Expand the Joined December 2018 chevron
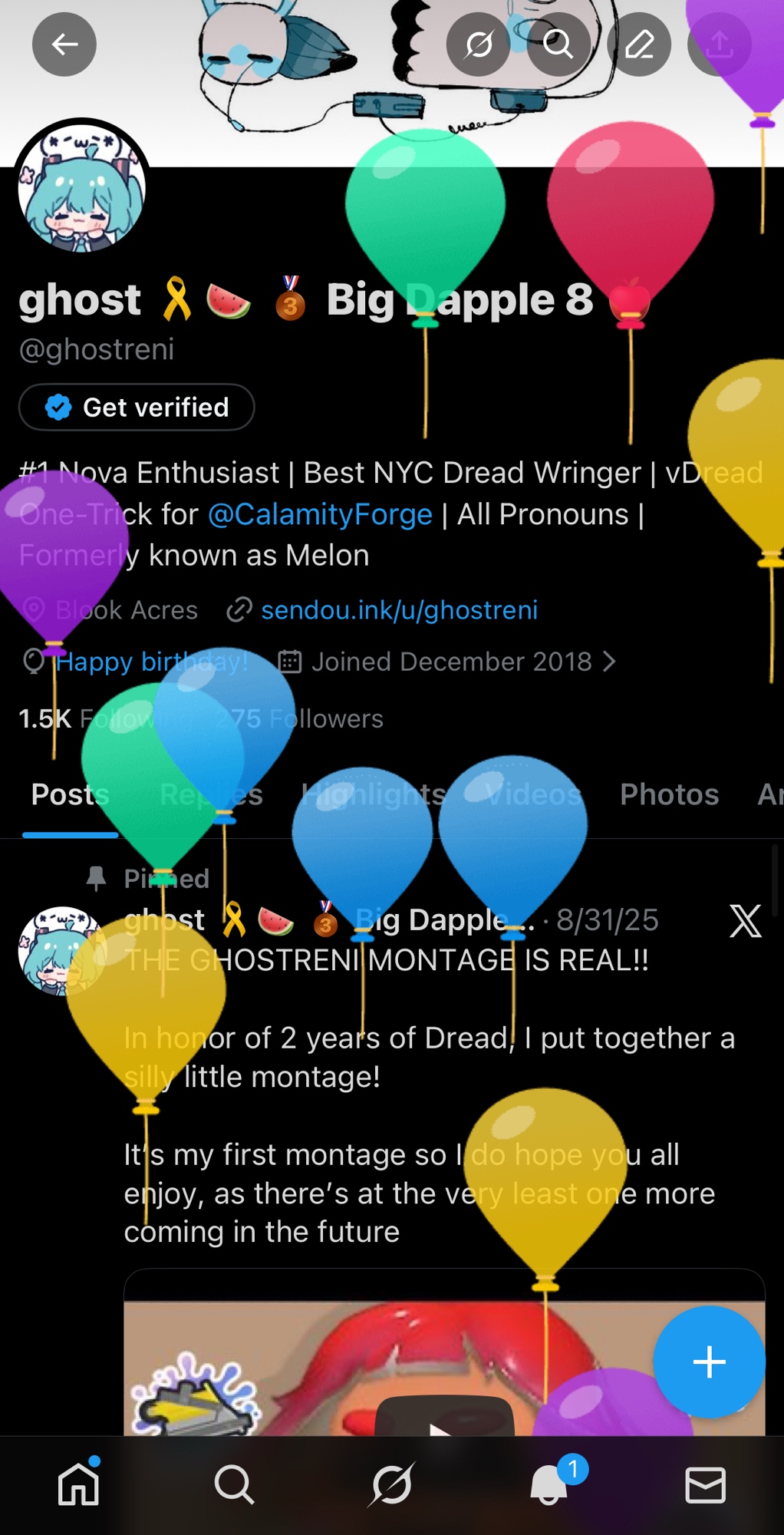Viewport: 784px width, 1535px height. click(609, 662)
